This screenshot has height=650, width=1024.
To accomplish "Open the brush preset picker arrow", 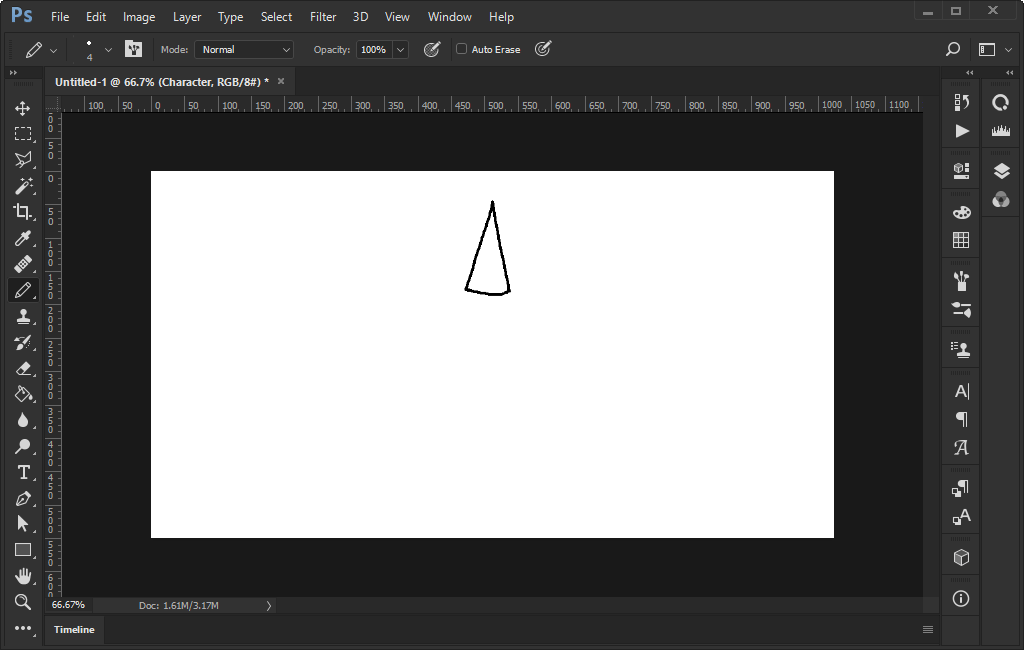I will pos(108,49).
